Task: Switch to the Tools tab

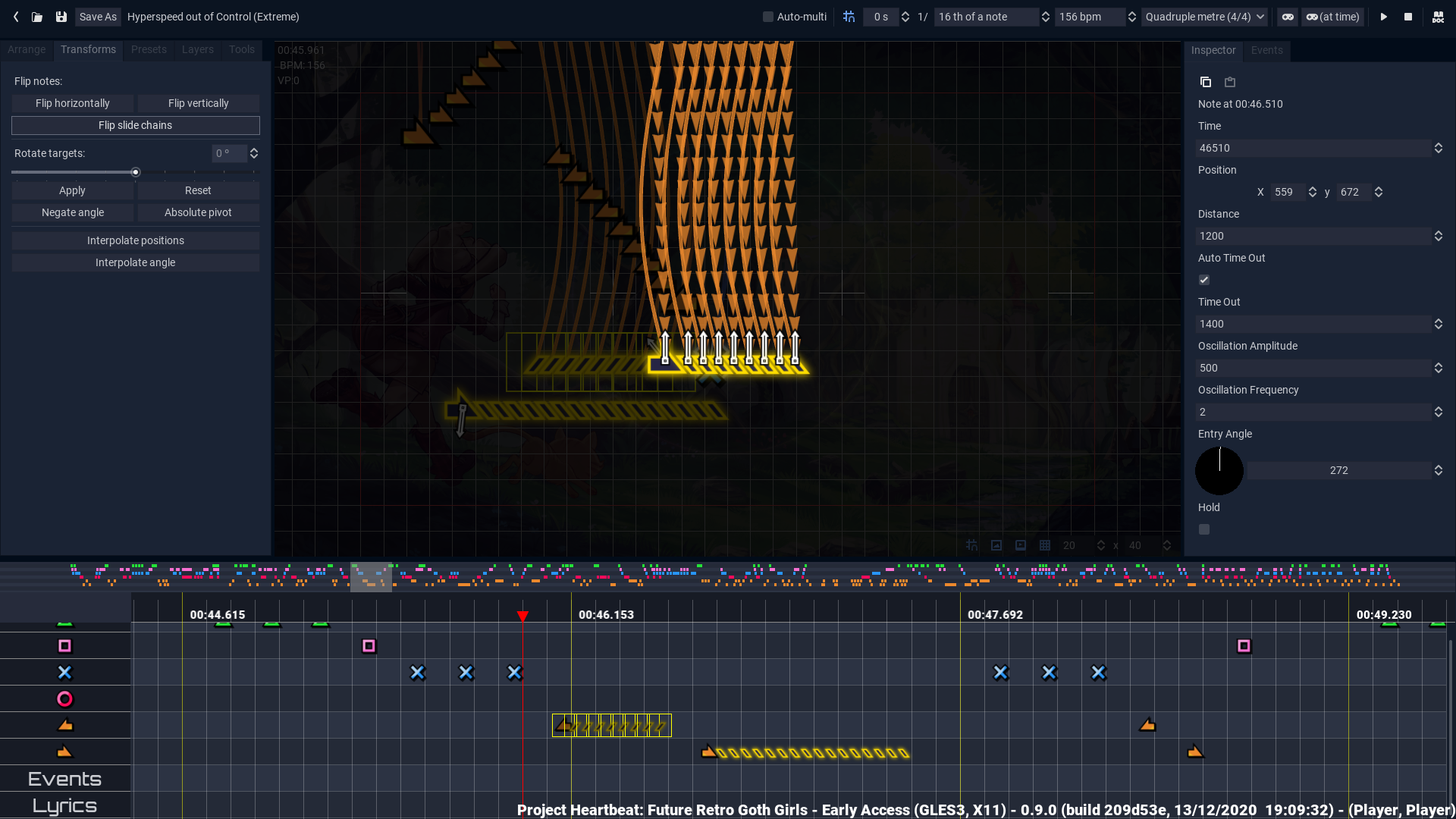Action: coord(242,49)
